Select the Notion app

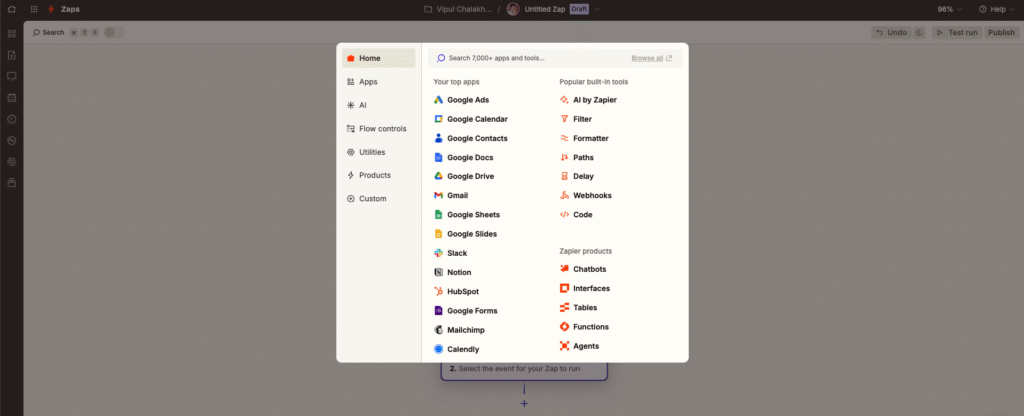(x=452, y=272)
